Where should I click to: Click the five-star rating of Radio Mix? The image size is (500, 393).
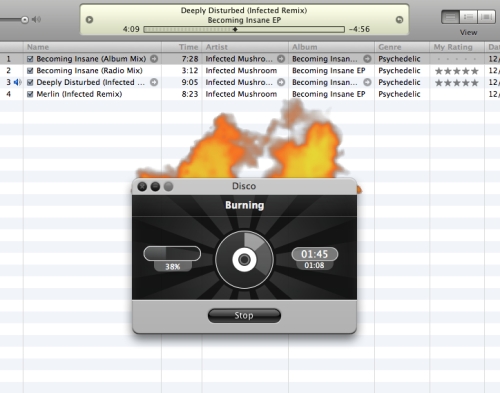[x=456, y=71]
